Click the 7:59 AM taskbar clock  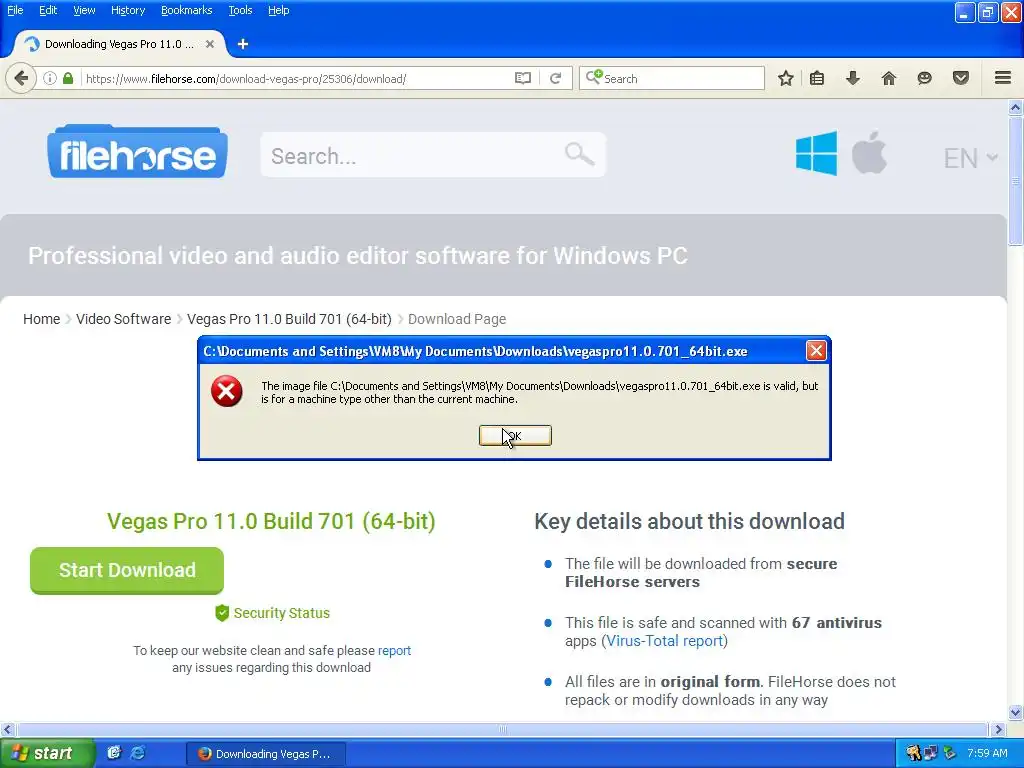point(987,753)
